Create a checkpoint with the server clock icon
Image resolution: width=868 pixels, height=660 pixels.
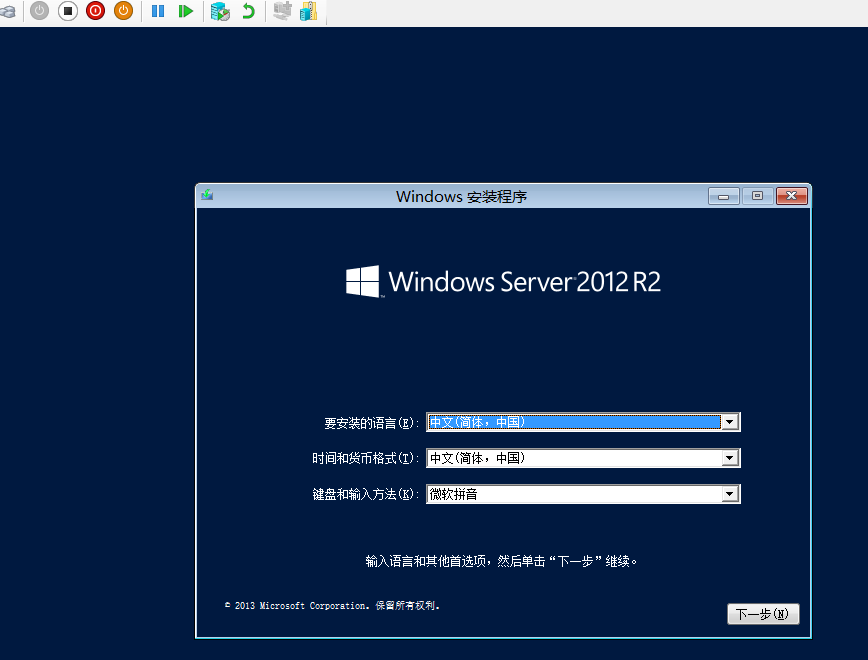(x=220, y=11)
